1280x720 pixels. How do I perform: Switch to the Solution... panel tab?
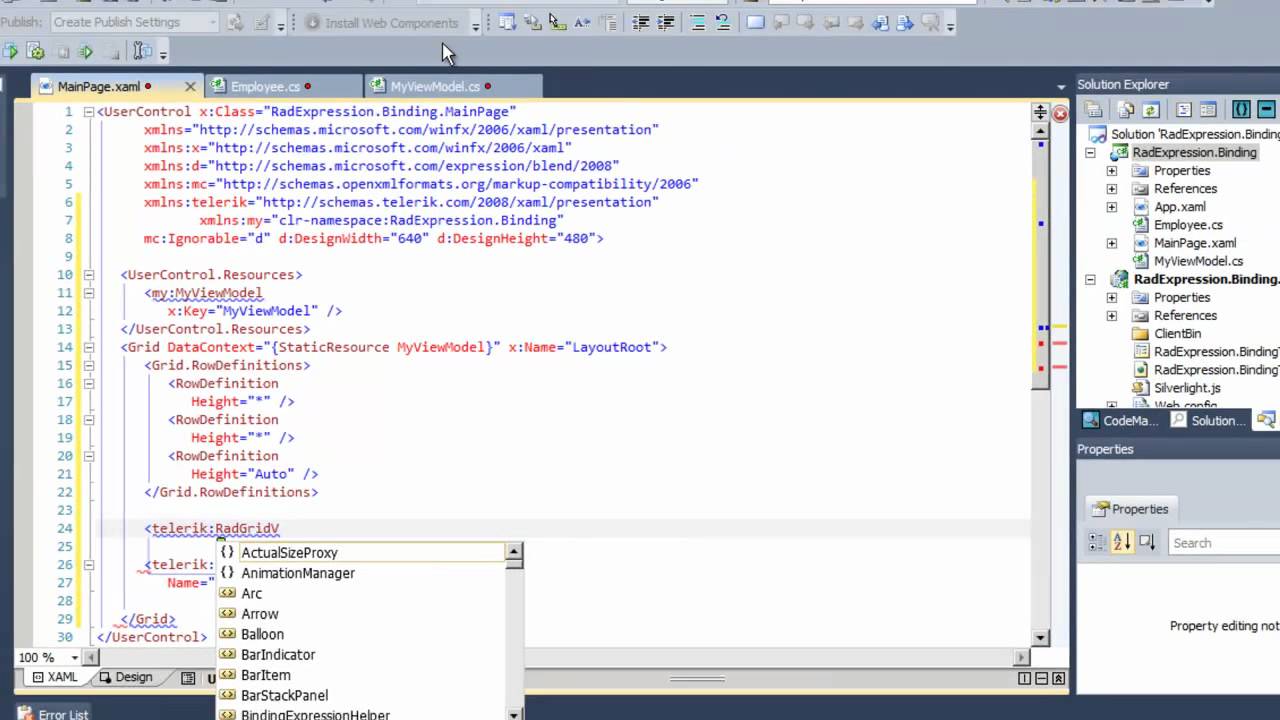(1209, 421)
